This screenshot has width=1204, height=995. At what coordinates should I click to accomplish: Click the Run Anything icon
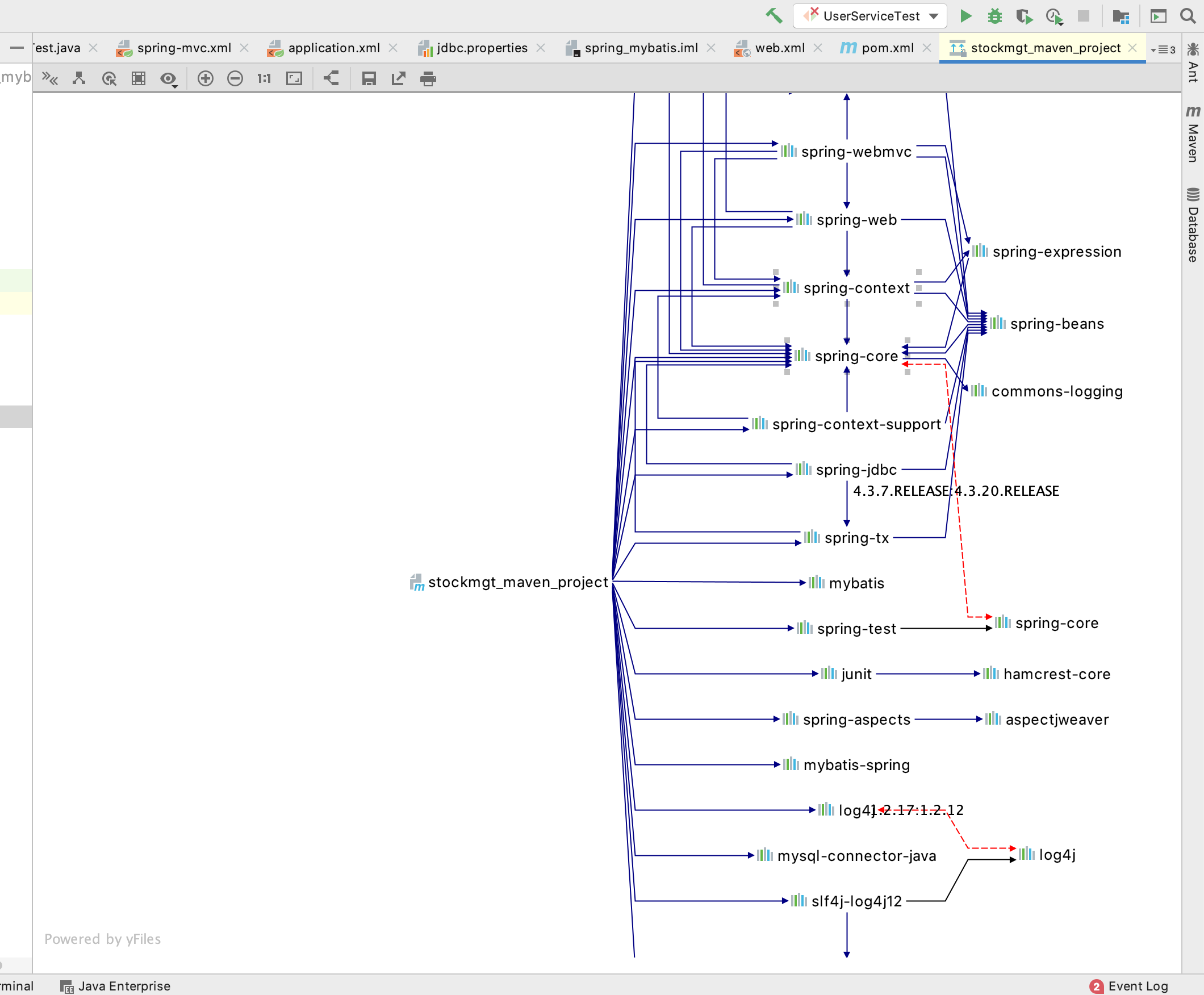click(1158, 16)
